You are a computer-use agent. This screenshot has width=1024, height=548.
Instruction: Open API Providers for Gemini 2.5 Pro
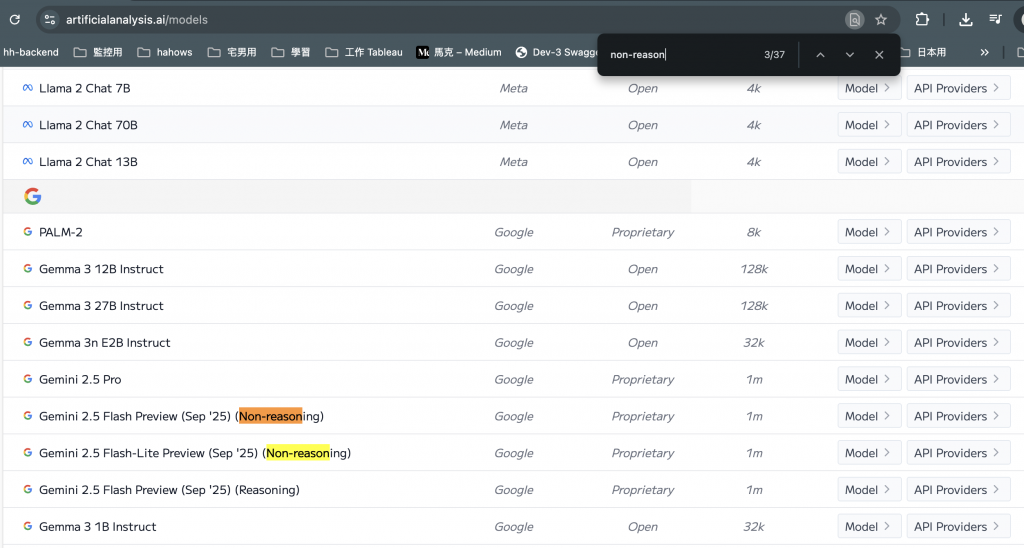tap(958, 379)
